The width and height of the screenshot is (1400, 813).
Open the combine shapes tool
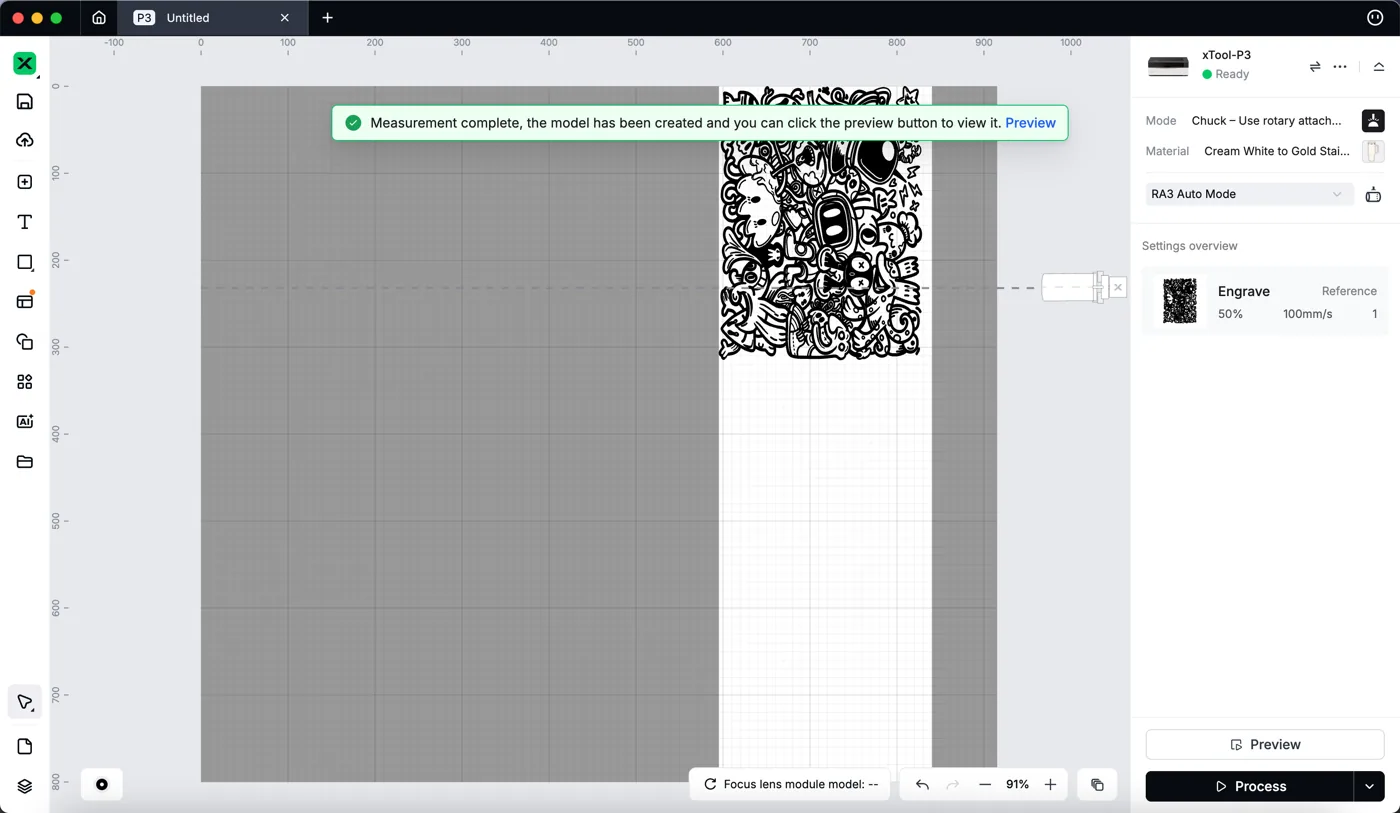tap(25, 341)
